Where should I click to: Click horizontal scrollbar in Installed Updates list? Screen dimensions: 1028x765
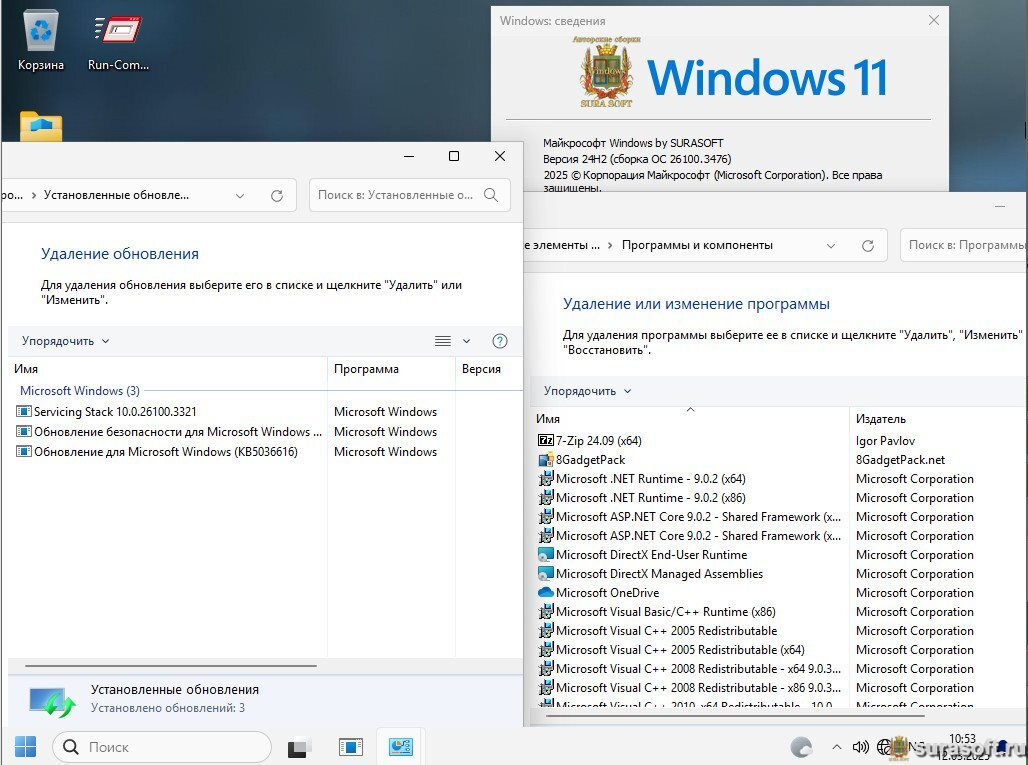tap(170, 666)
